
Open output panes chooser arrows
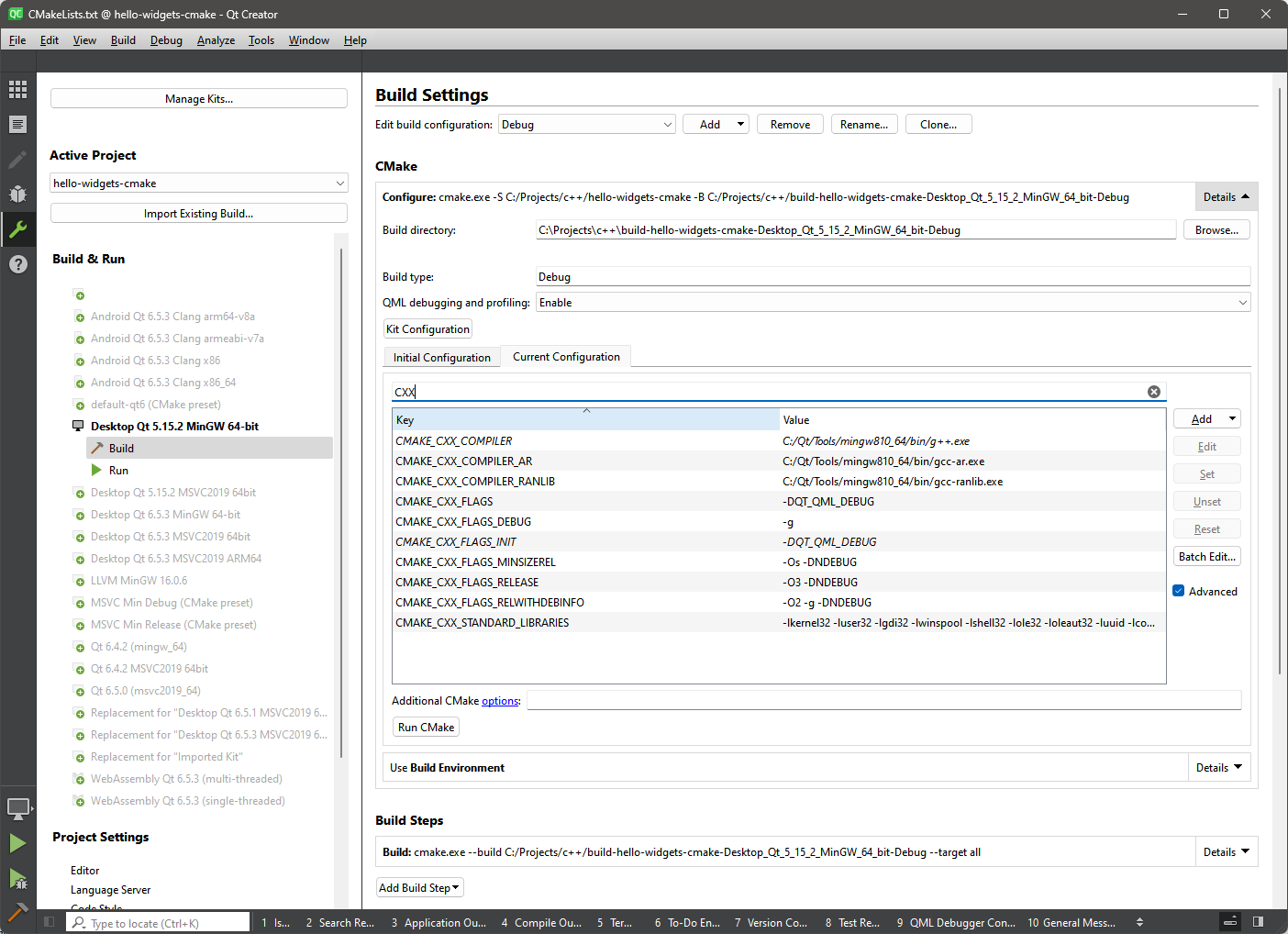click(x=1139, y=922)
